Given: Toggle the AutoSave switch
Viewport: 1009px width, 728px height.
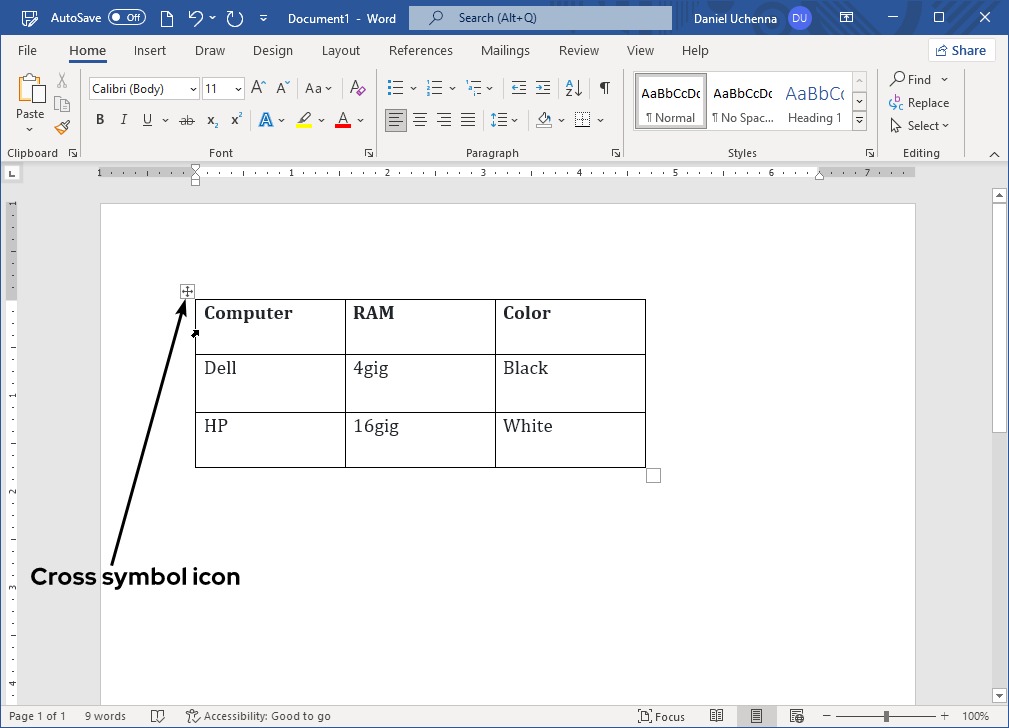Looking at the screenshot, I should point(126,18).
